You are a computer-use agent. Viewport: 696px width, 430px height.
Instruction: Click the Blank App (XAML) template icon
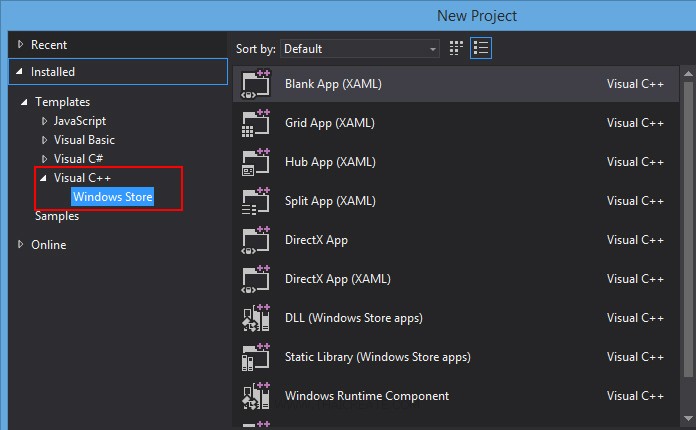tap(256, 84)
